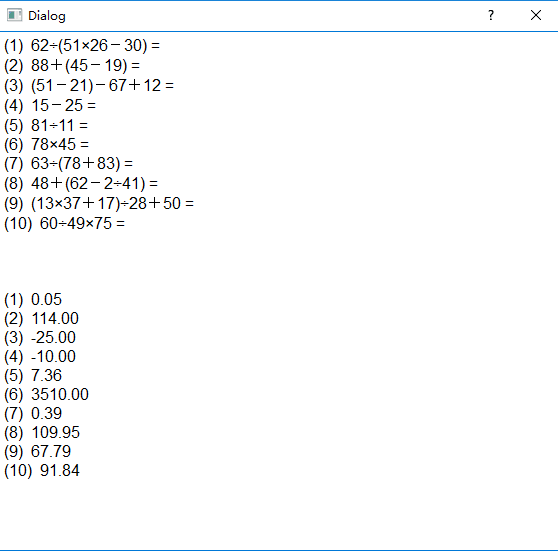Click the Dialog title text
This screenshot has width=558, height=551.
coord(47,16)
